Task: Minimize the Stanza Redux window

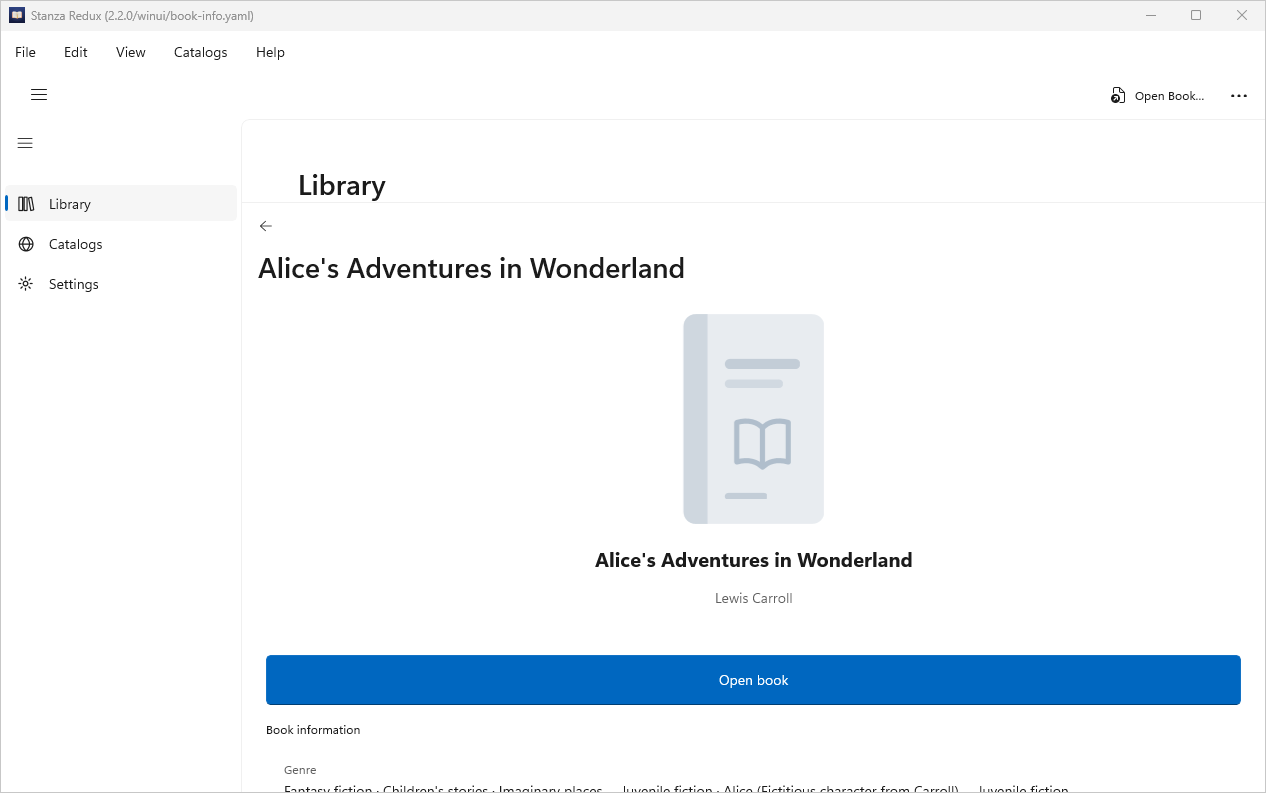Action: pos(1149,15)
